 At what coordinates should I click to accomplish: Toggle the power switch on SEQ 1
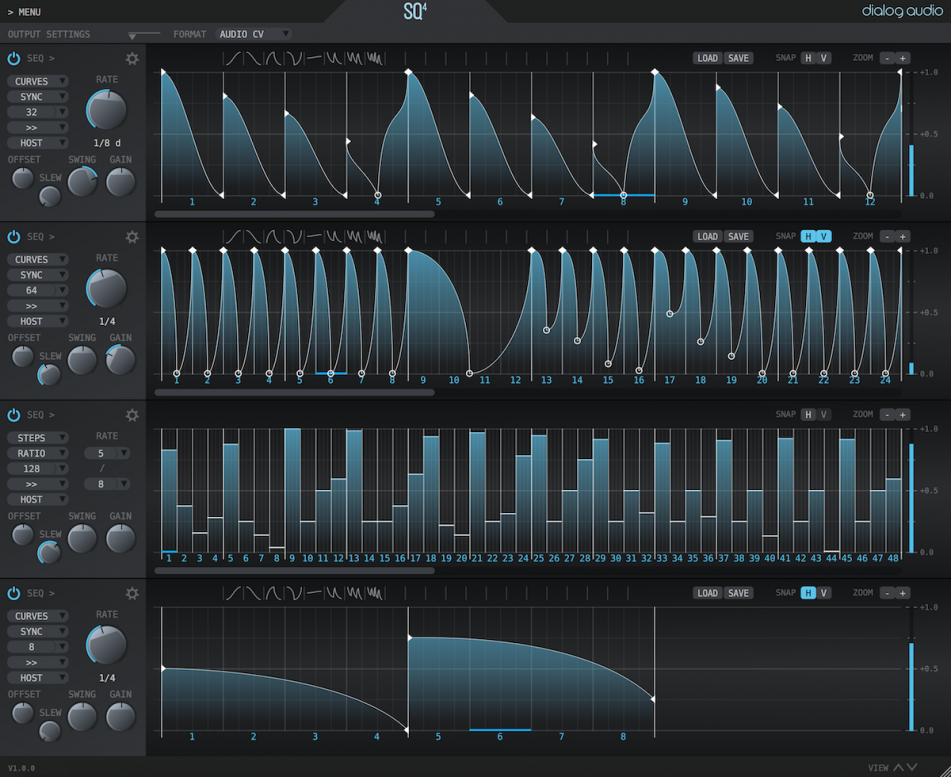point(13,58)
